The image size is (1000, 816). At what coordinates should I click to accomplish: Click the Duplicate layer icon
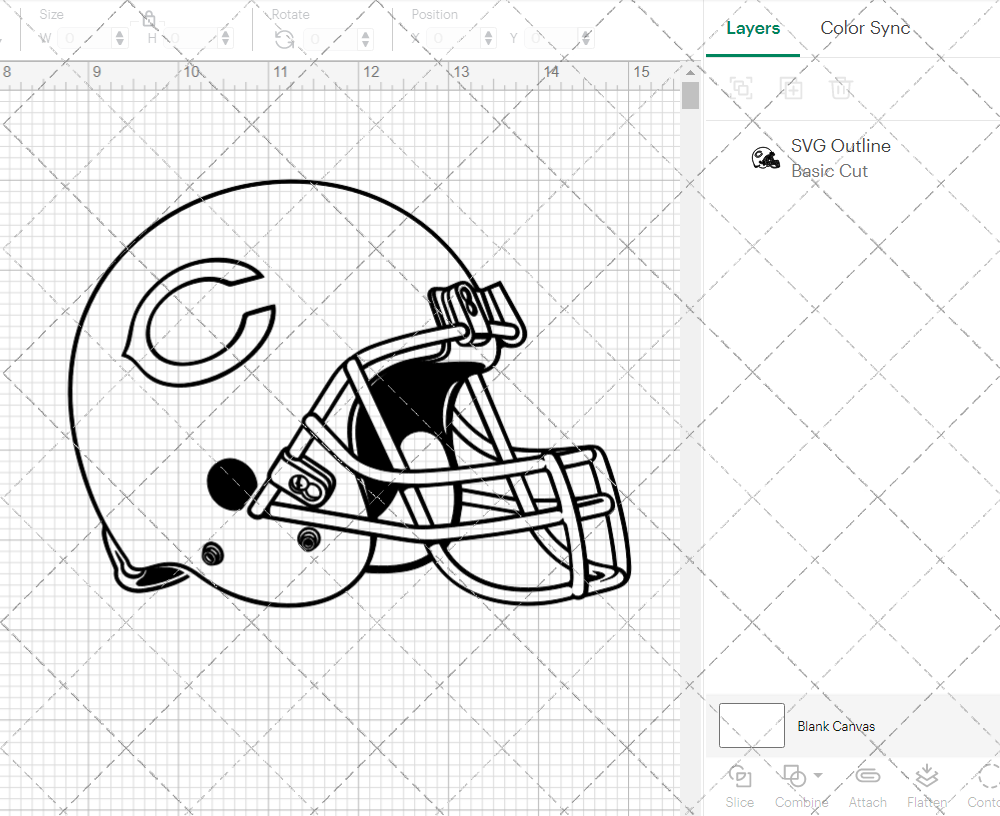(791, 87)
